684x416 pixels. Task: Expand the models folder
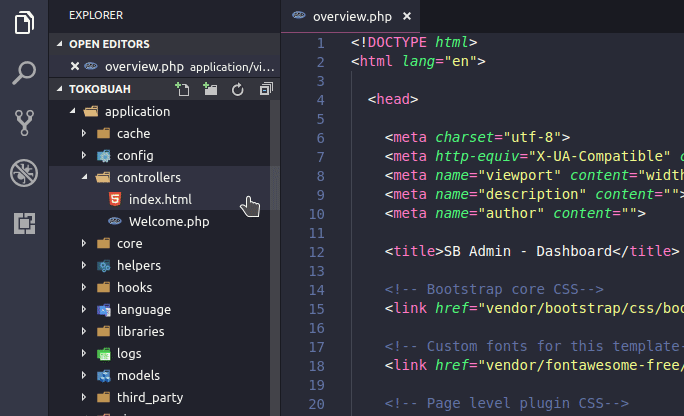138,375
